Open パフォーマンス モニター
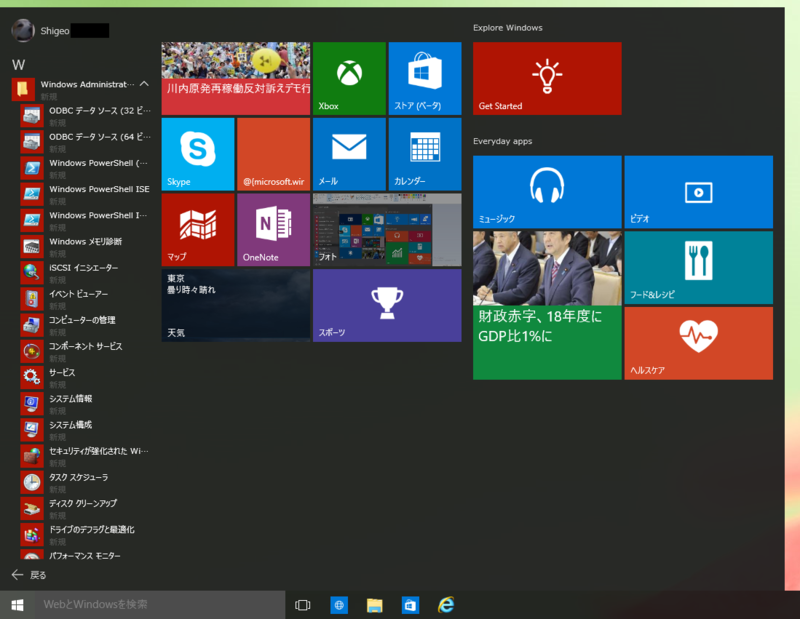800x619 pixels. (x=86, y=555)
